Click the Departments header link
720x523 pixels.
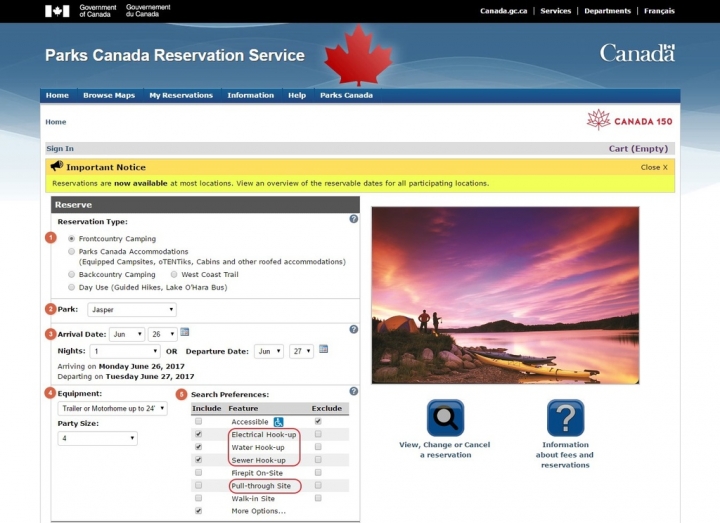pos(608,11)
